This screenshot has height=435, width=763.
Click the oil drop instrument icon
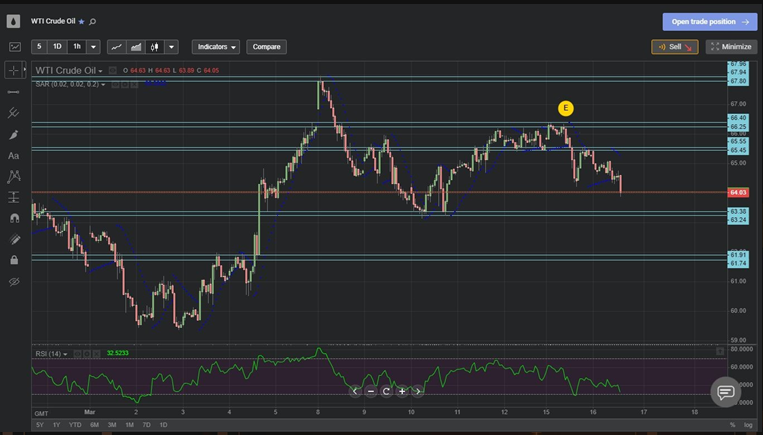pos(13,21)
